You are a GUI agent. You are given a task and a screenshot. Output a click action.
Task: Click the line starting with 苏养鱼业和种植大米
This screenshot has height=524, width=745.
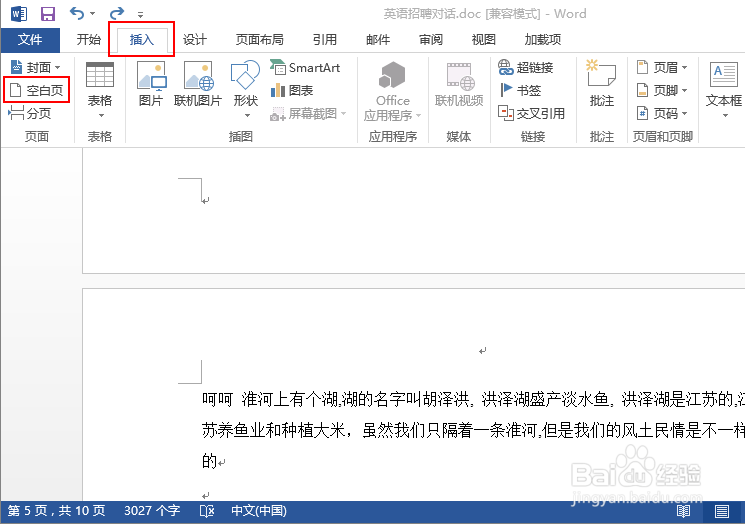473,430
